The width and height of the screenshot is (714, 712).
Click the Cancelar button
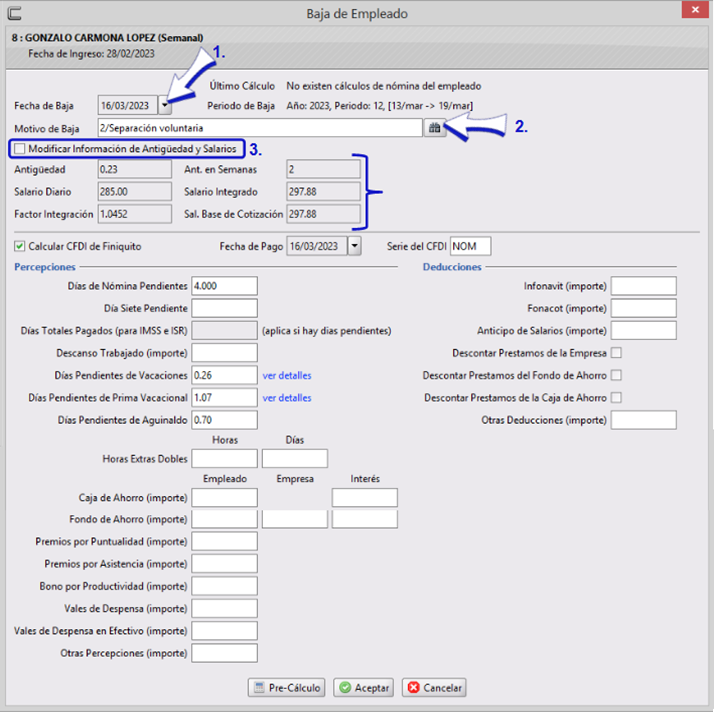click(x=434, y=687)
